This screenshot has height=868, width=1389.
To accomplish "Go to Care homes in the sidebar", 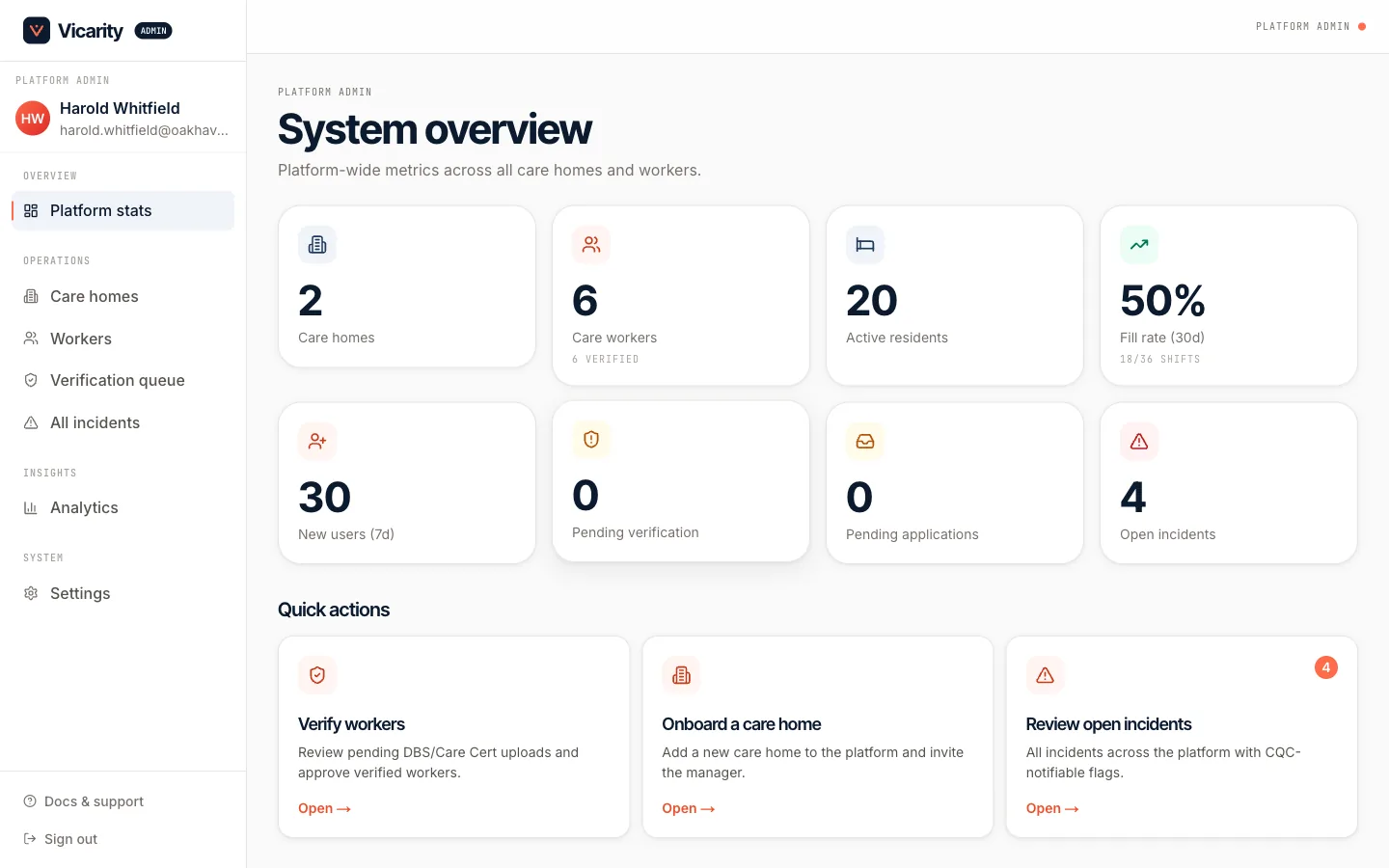I will (123, 296).
